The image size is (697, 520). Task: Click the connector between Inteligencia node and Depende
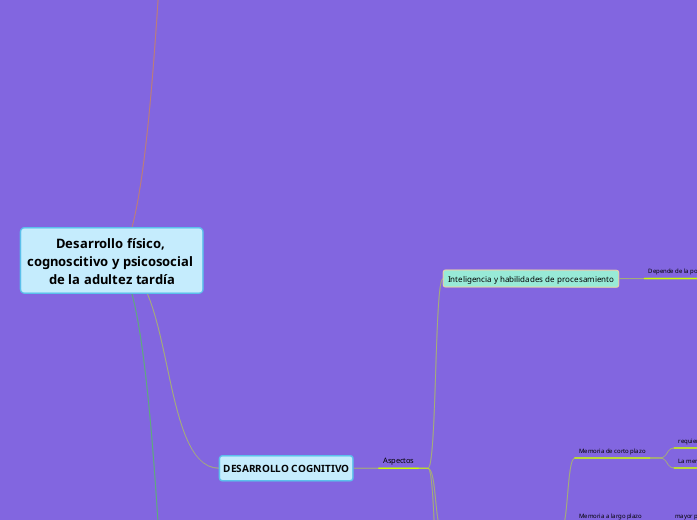coord(632,279)
